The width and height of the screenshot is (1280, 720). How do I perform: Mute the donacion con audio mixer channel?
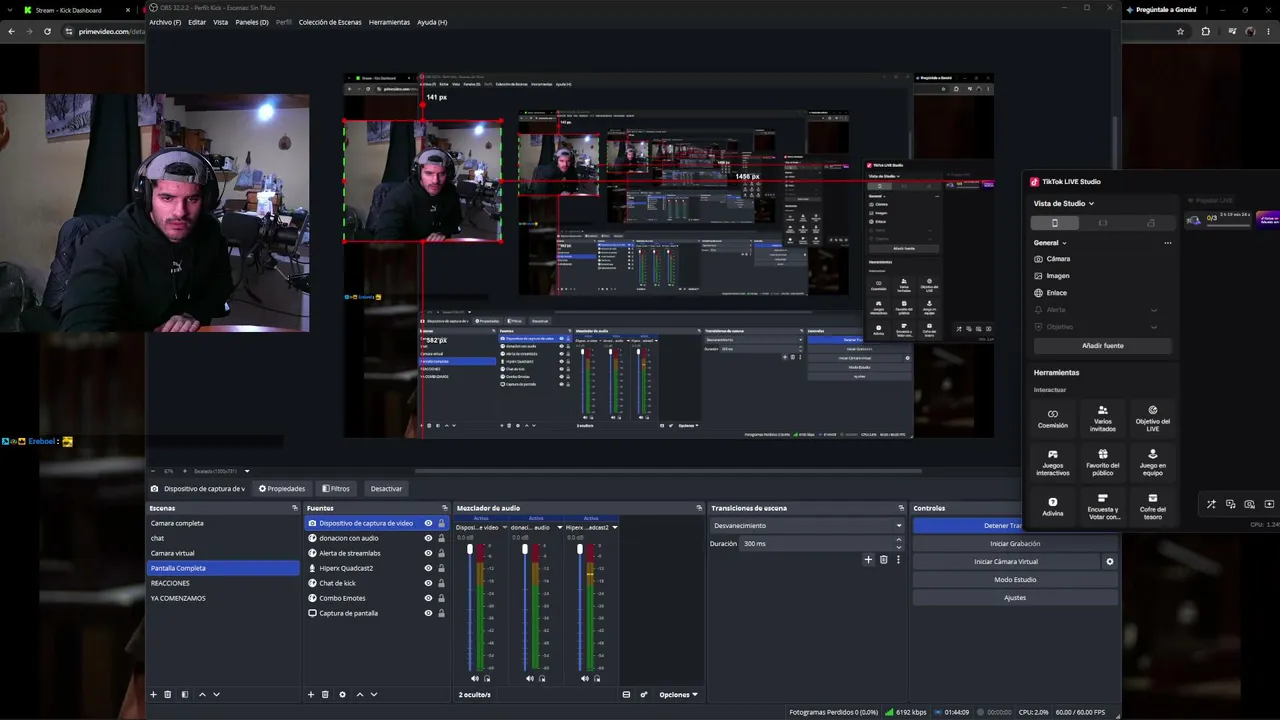pyautogui.click(x=530, y=678)
